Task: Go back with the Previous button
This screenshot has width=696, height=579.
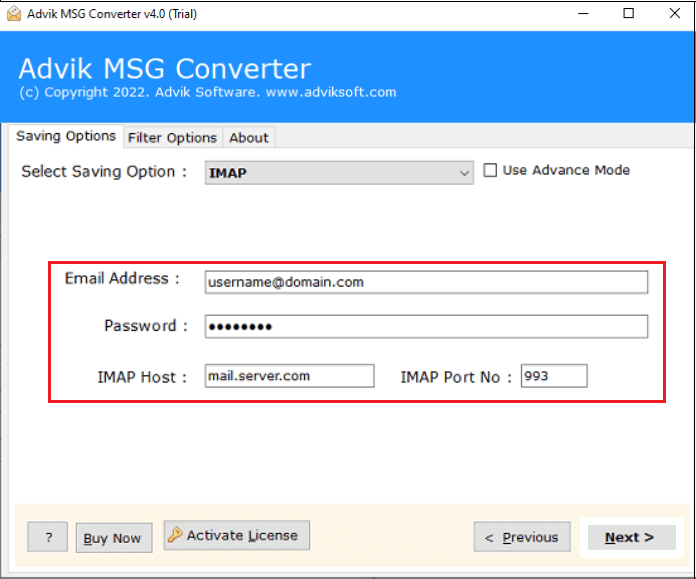Action: (x=522, y=537)
